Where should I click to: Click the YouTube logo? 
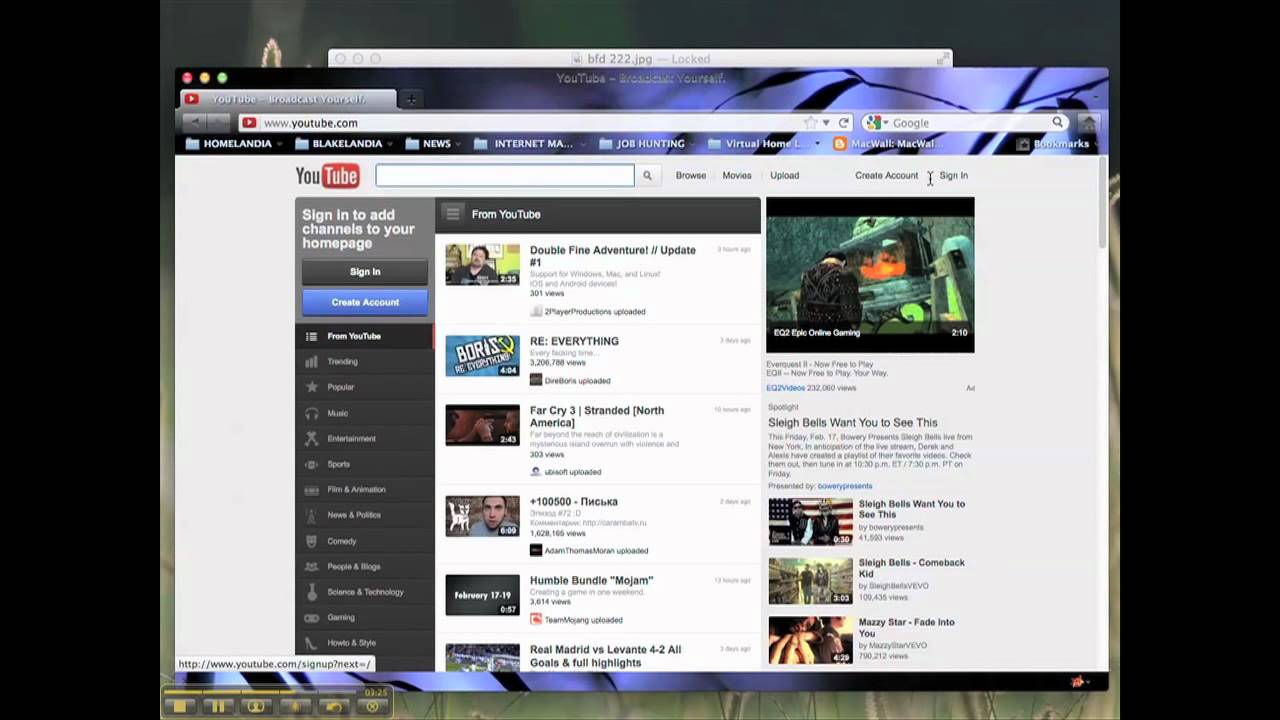(327, 176)
